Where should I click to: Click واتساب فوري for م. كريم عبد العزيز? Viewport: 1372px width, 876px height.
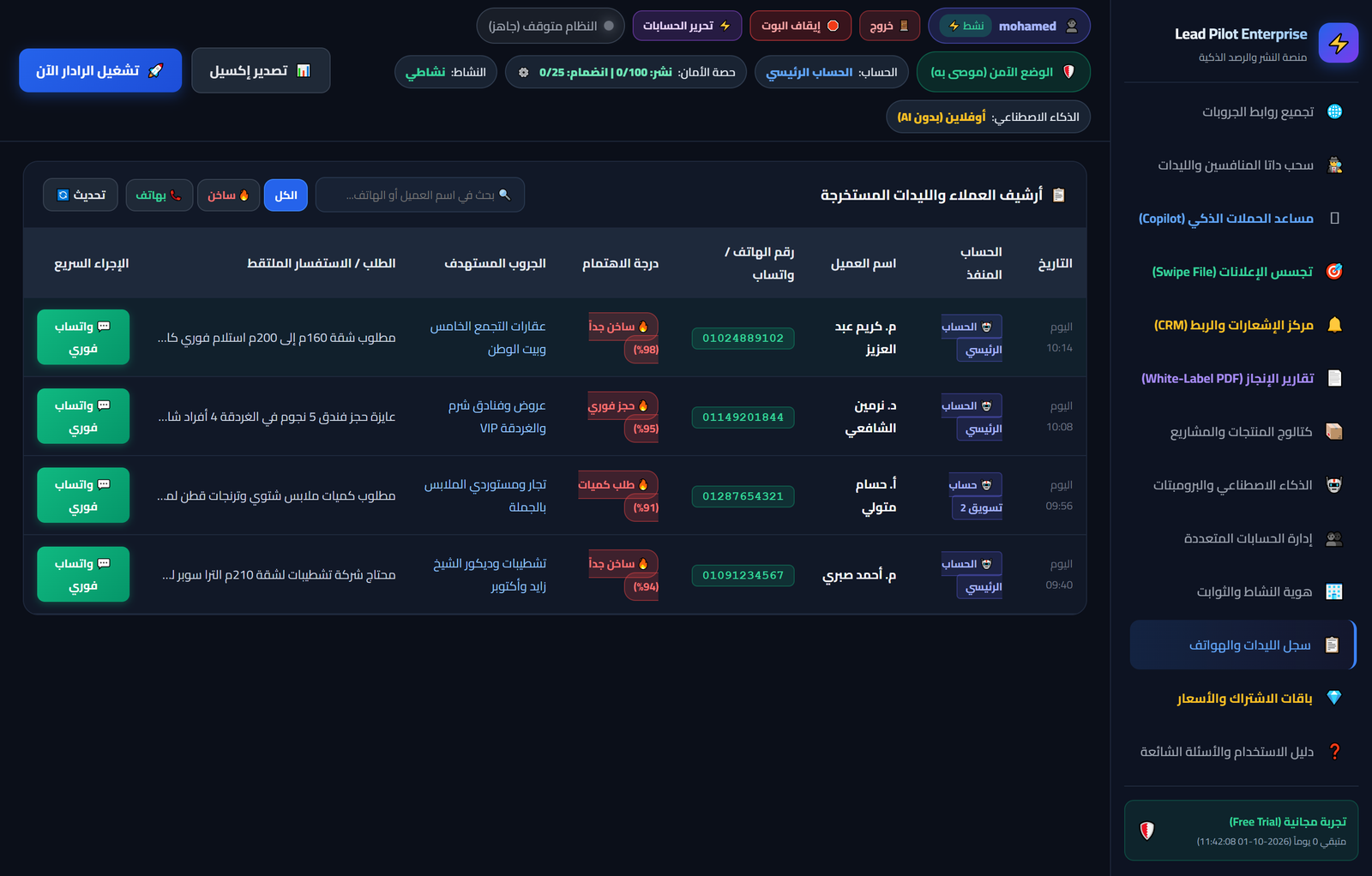click(x=83, y=338)
